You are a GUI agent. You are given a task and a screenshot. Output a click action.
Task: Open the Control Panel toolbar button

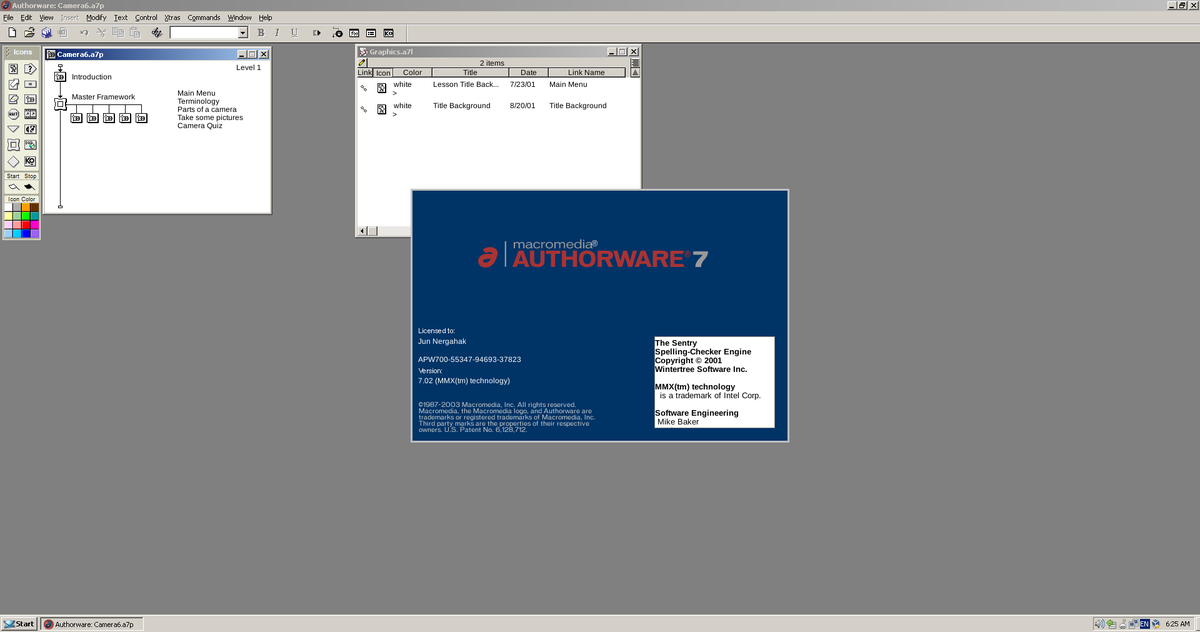[x=337, y=32]
